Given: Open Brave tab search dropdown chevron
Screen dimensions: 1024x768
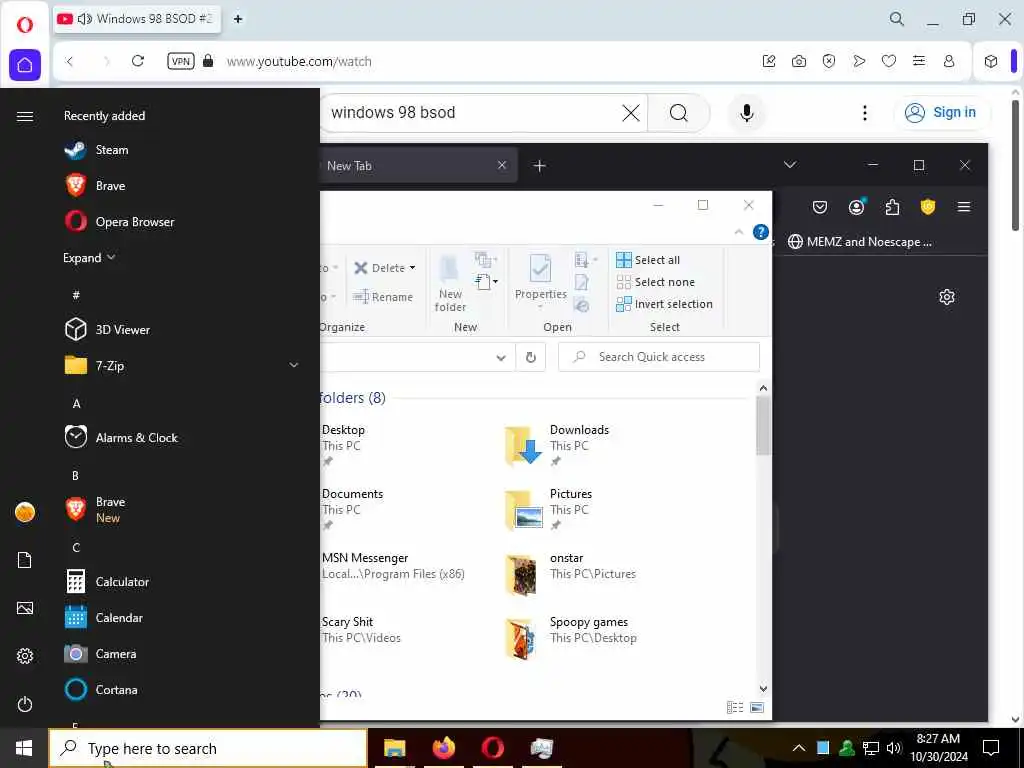Looking at the screenshot, I should click(x=790, y=165).
